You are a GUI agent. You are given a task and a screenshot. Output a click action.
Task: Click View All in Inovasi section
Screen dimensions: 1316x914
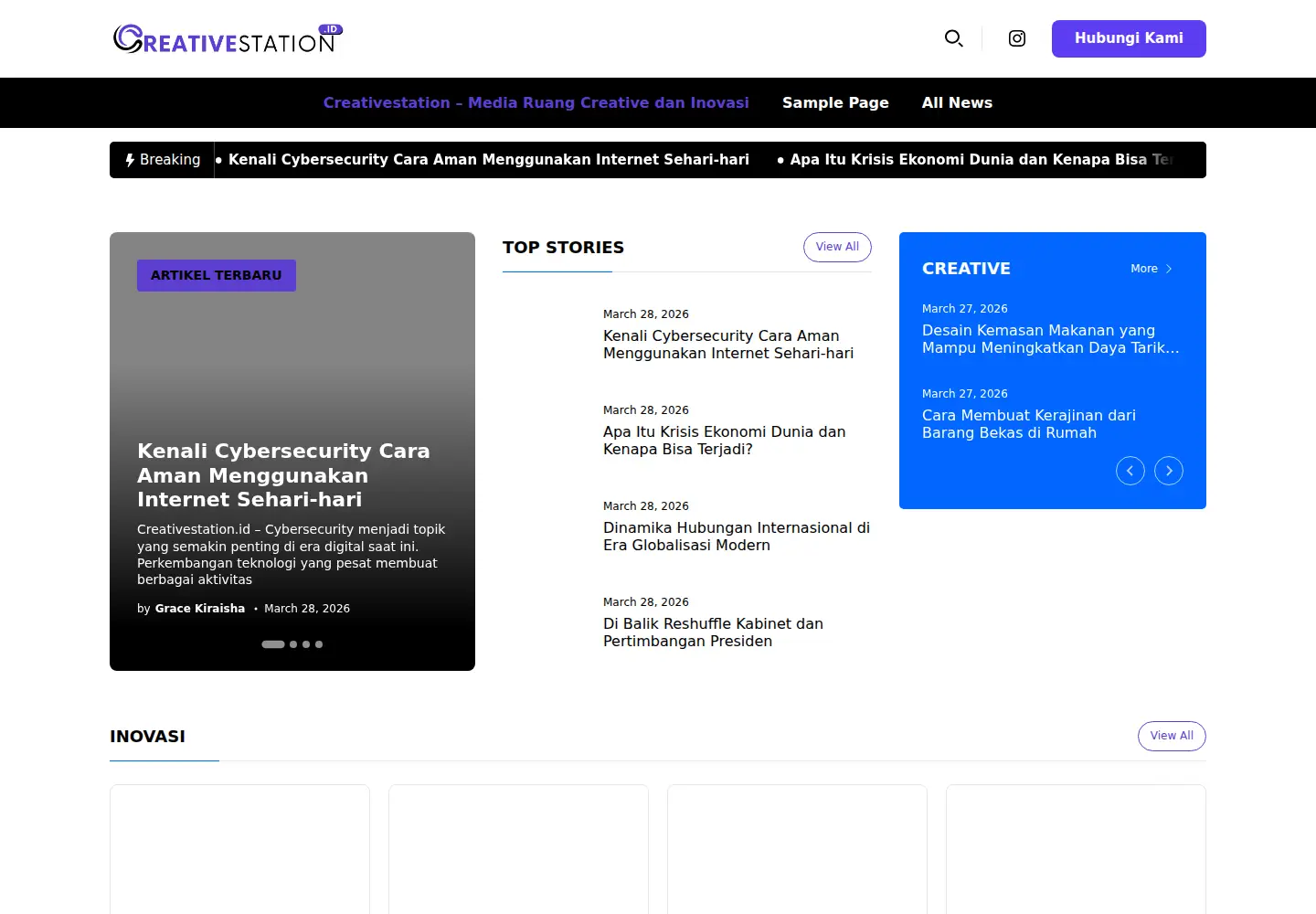tap(1172, 736)
